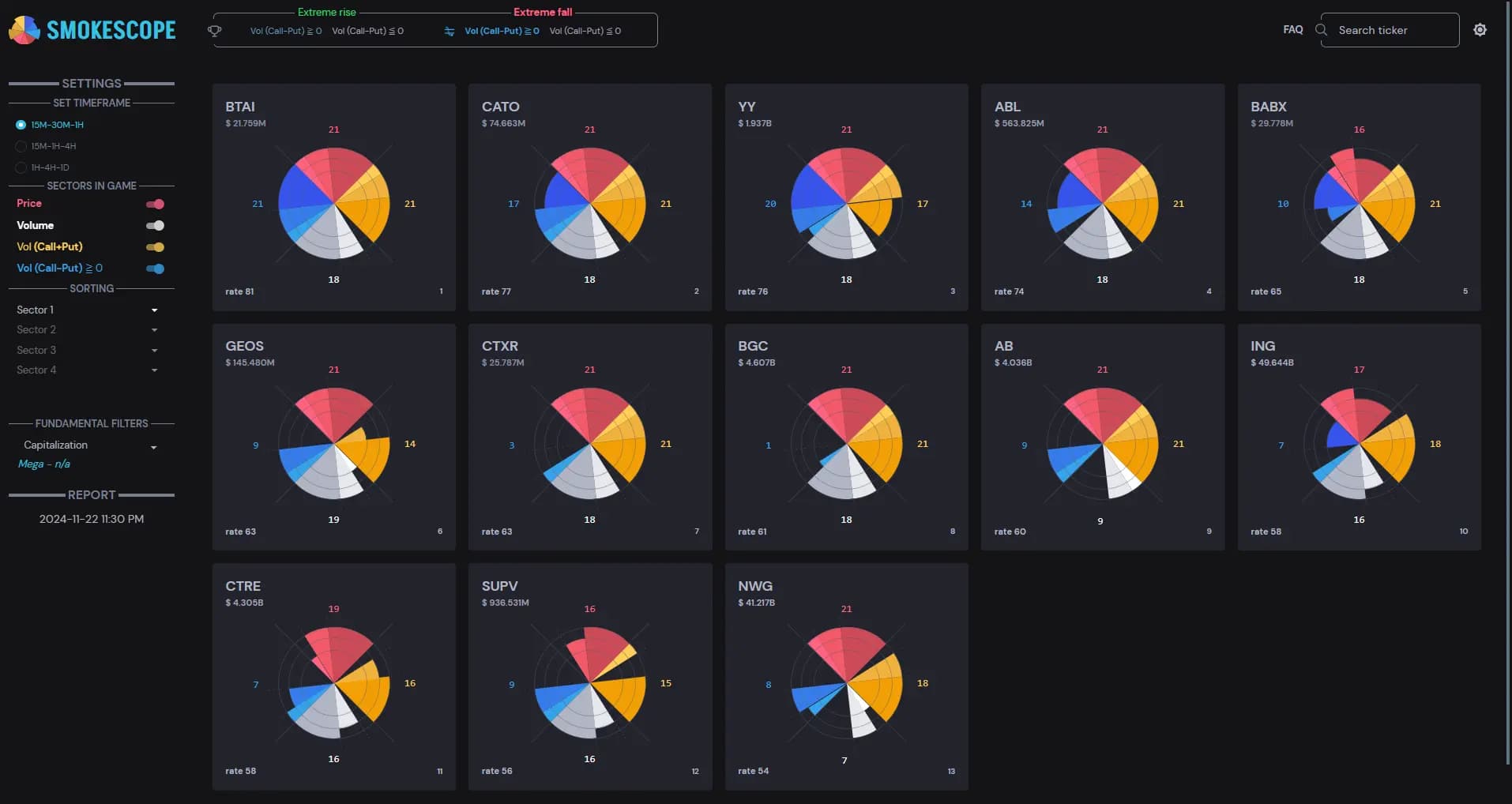Click the 'rate 54' label on NWG

point(753,771)
